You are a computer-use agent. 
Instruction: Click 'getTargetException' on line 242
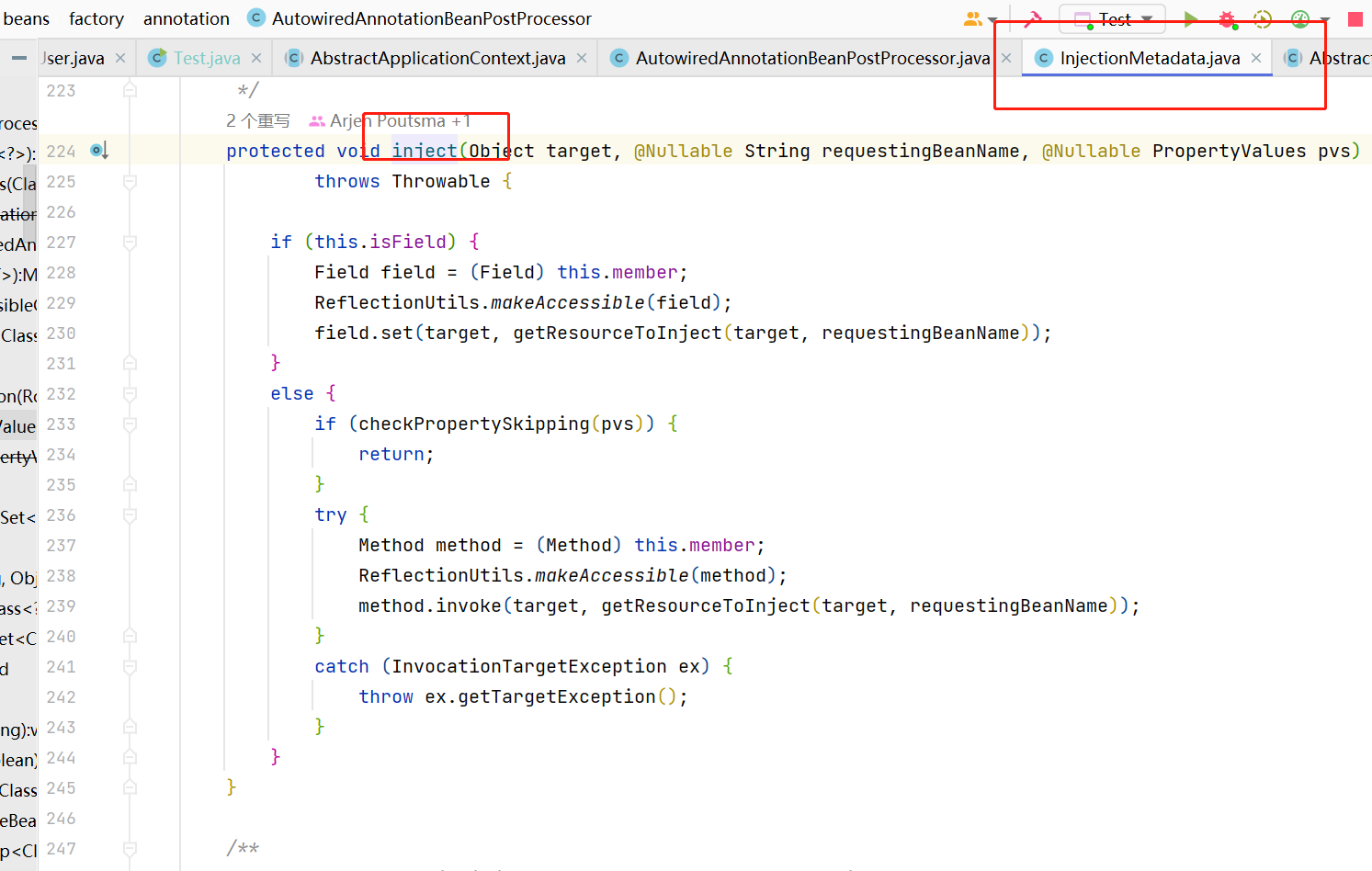pos(557,696)
